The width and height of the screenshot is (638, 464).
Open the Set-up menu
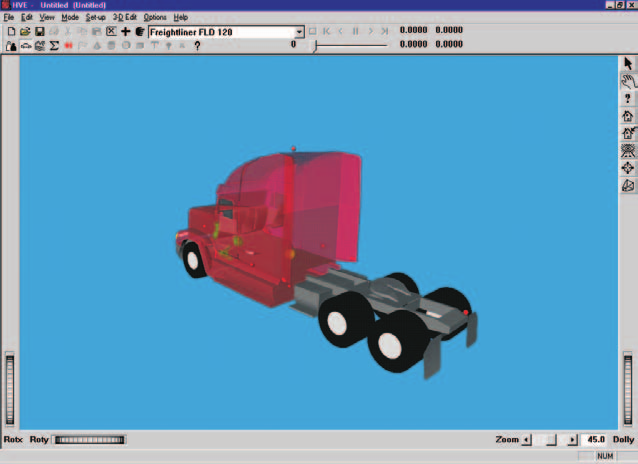click(x=96, y=17)
